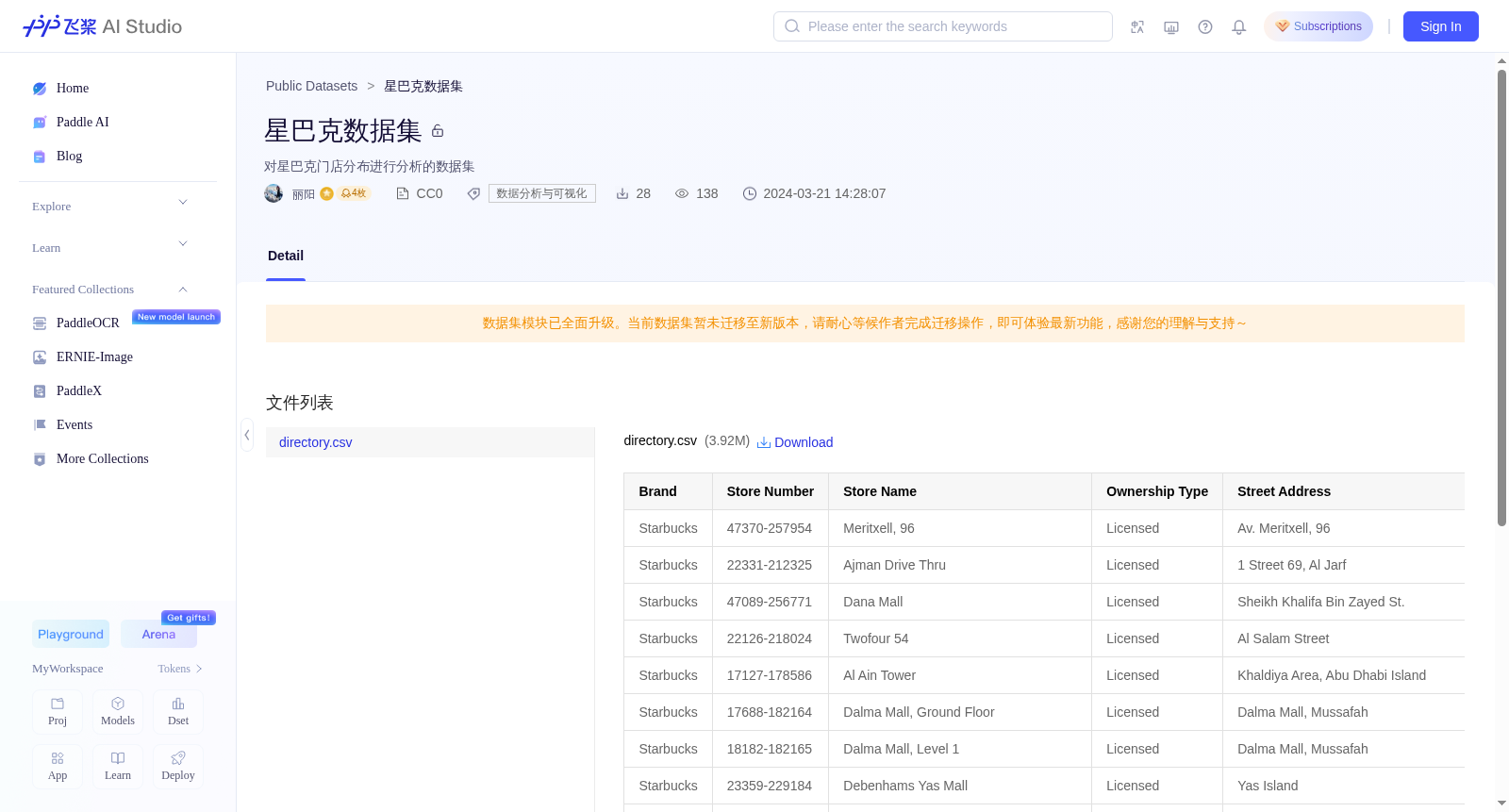Viewport: 1509px width, 812px height.
Task: Open Playground button
Action: 71,635
